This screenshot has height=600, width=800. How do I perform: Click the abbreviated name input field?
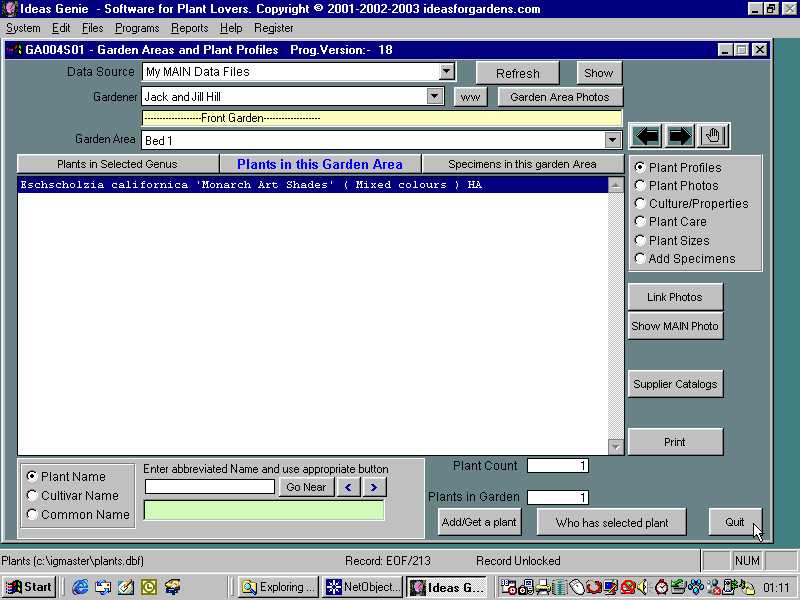209,487
